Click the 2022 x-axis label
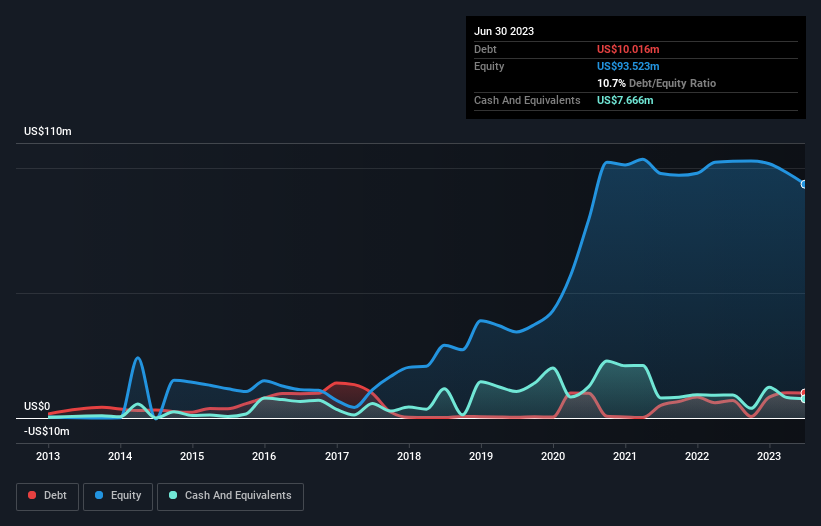This screenshot has height=526, width=821. coord(697,456)
